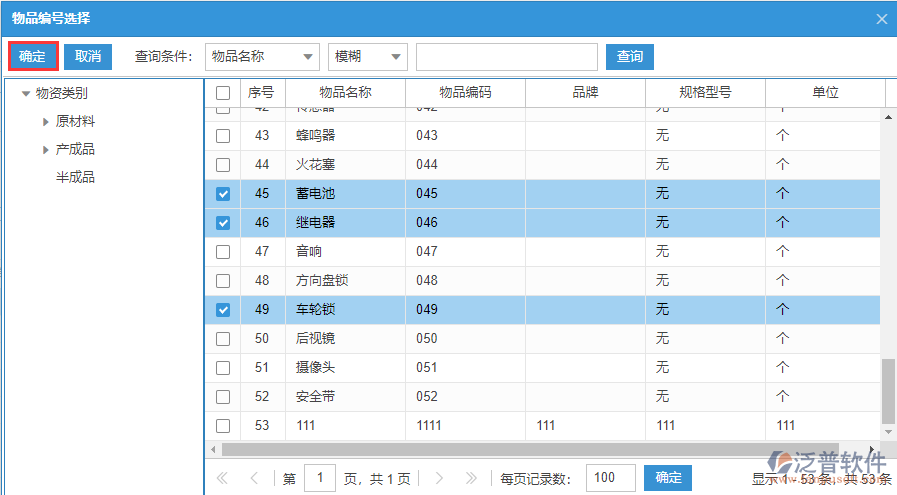Uncheck the row 45 蓄电池 checkbox
Image resolution: width=897 pixels, height=495 pixels.
[223, 194]
